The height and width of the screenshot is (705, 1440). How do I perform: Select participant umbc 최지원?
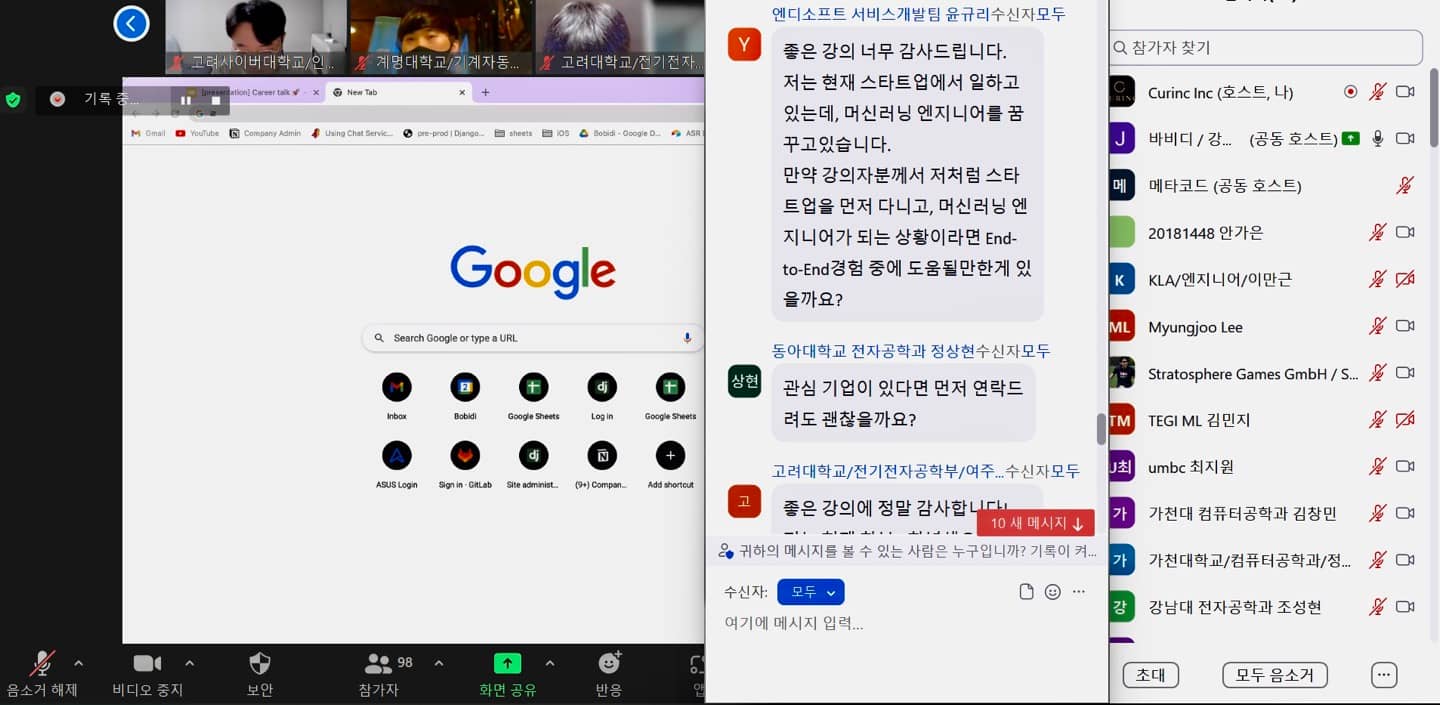1190,467
